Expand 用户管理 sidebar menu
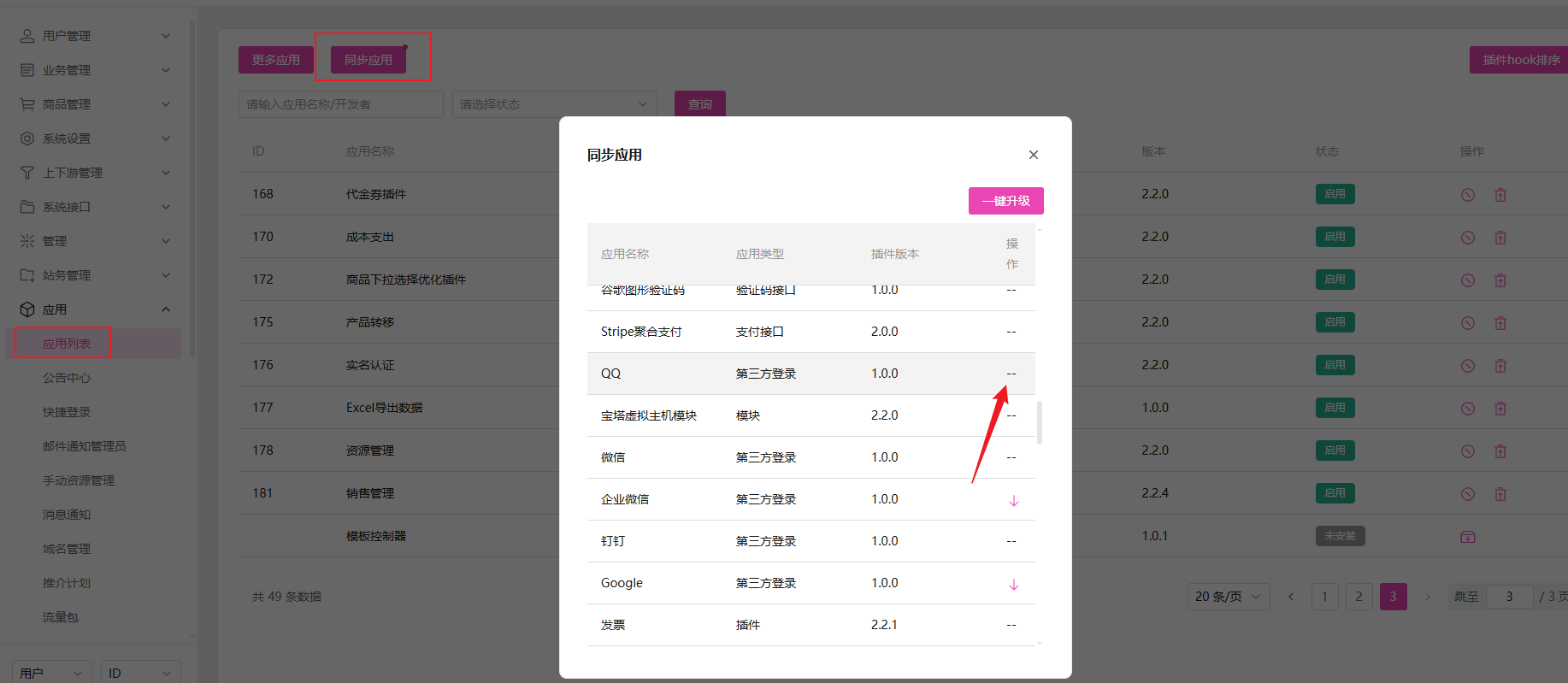This screenshot has width=1568, height=683. pyautogui.click(x=94, y=36)
